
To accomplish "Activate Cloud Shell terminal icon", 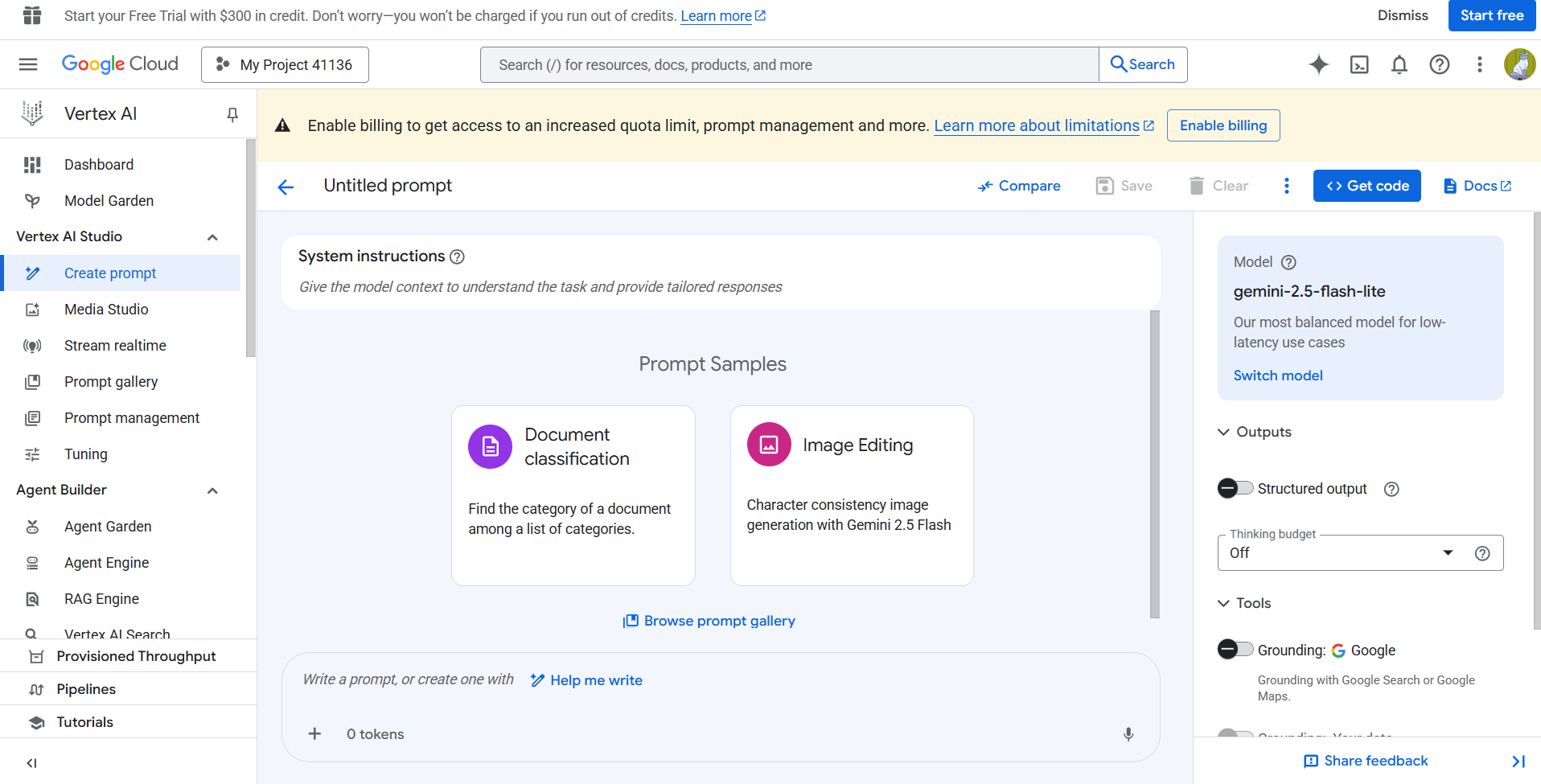I will 1359,64.
